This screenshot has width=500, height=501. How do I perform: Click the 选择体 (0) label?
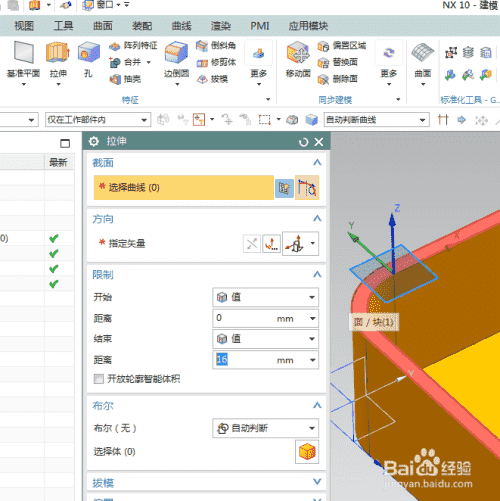click(x=114, y=452)
